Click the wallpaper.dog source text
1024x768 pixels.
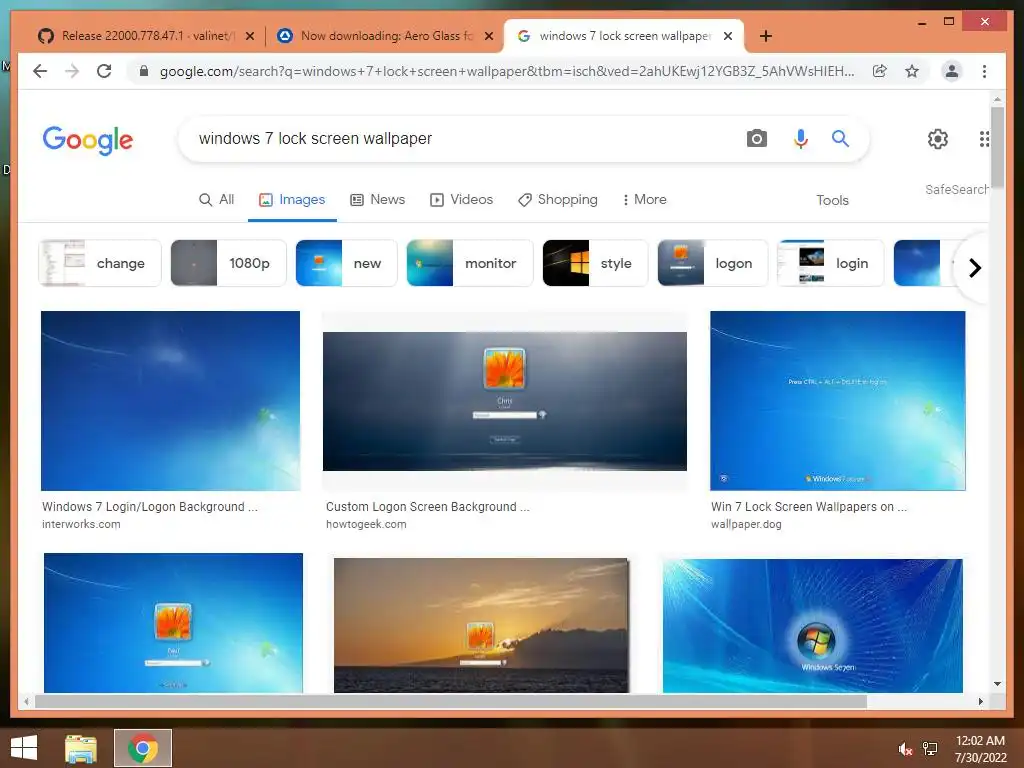pyautogui.click(x=746, y=524)
